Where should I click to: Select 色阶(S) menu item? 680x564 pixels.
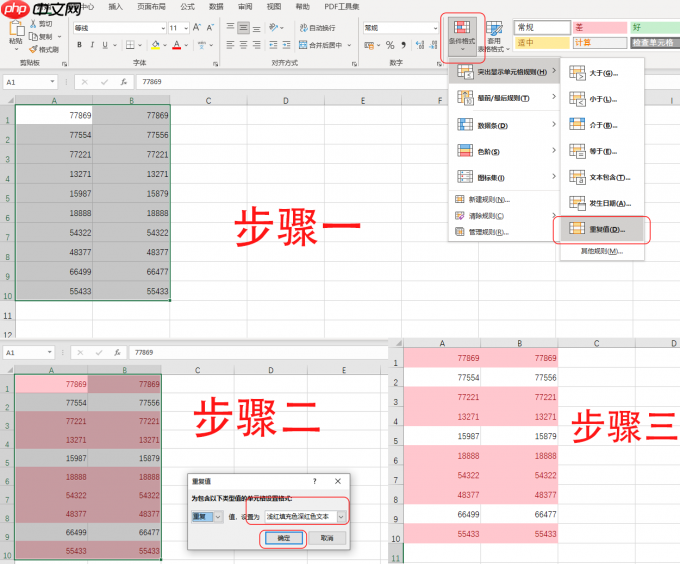tap(503, 151)
